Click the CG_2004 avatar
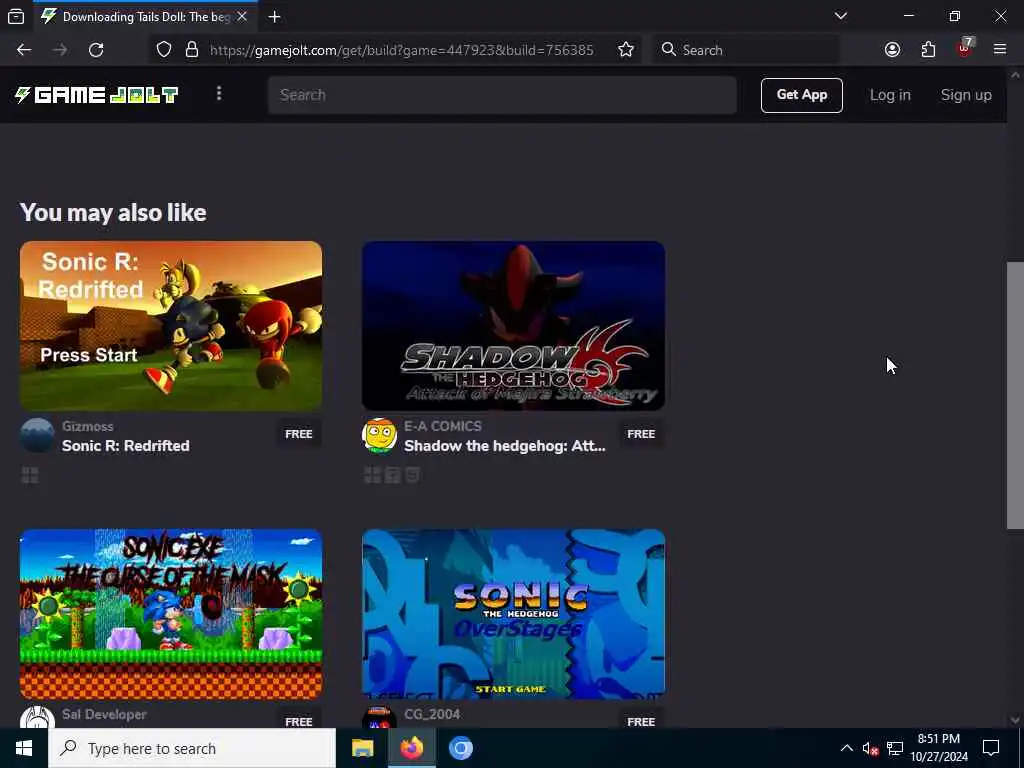Viewport: 1024px width, 768px height. tap(379, 717)
